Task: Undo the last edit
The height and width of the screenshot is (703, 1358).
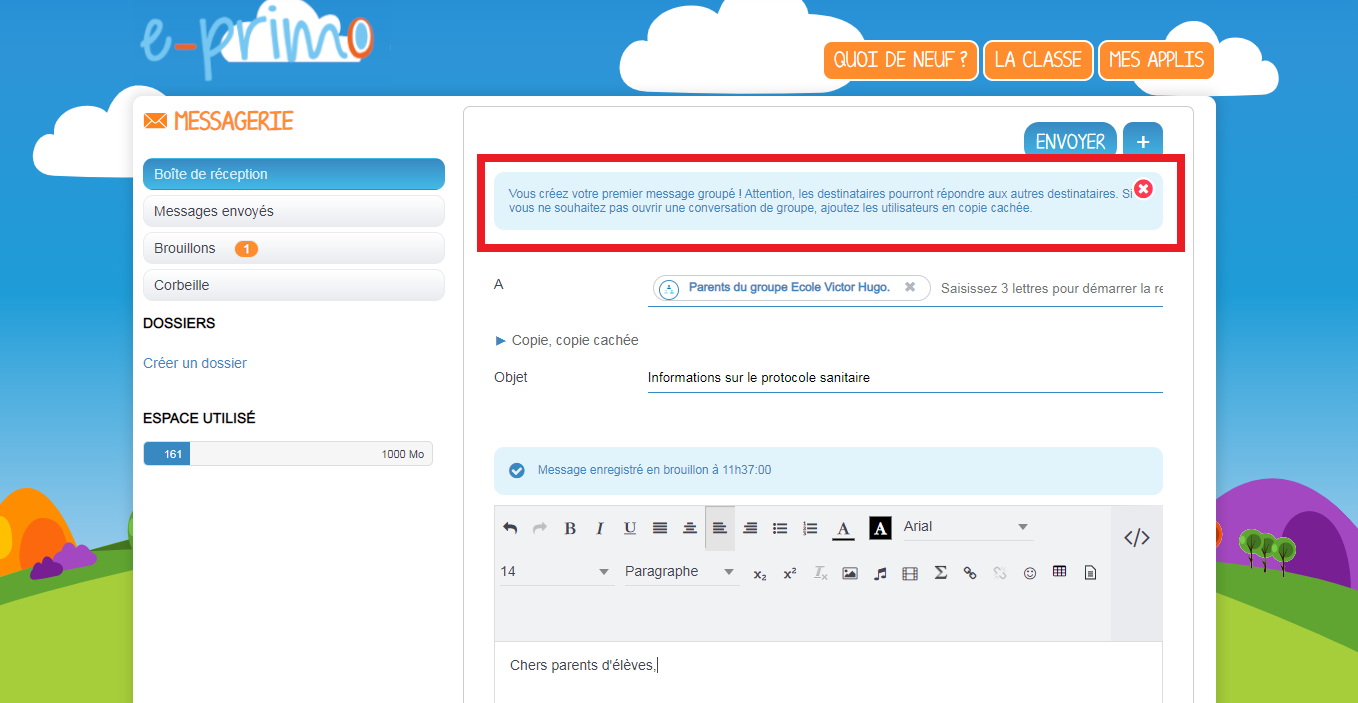Action: point(510,528)
